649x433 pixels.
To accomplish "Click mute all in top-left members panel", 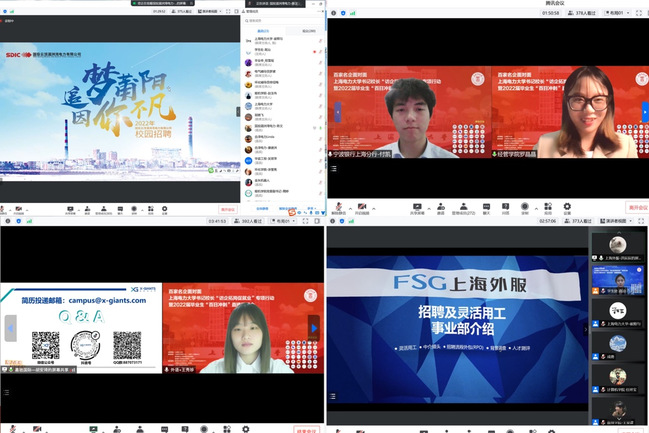I will (x=262, y=209).
